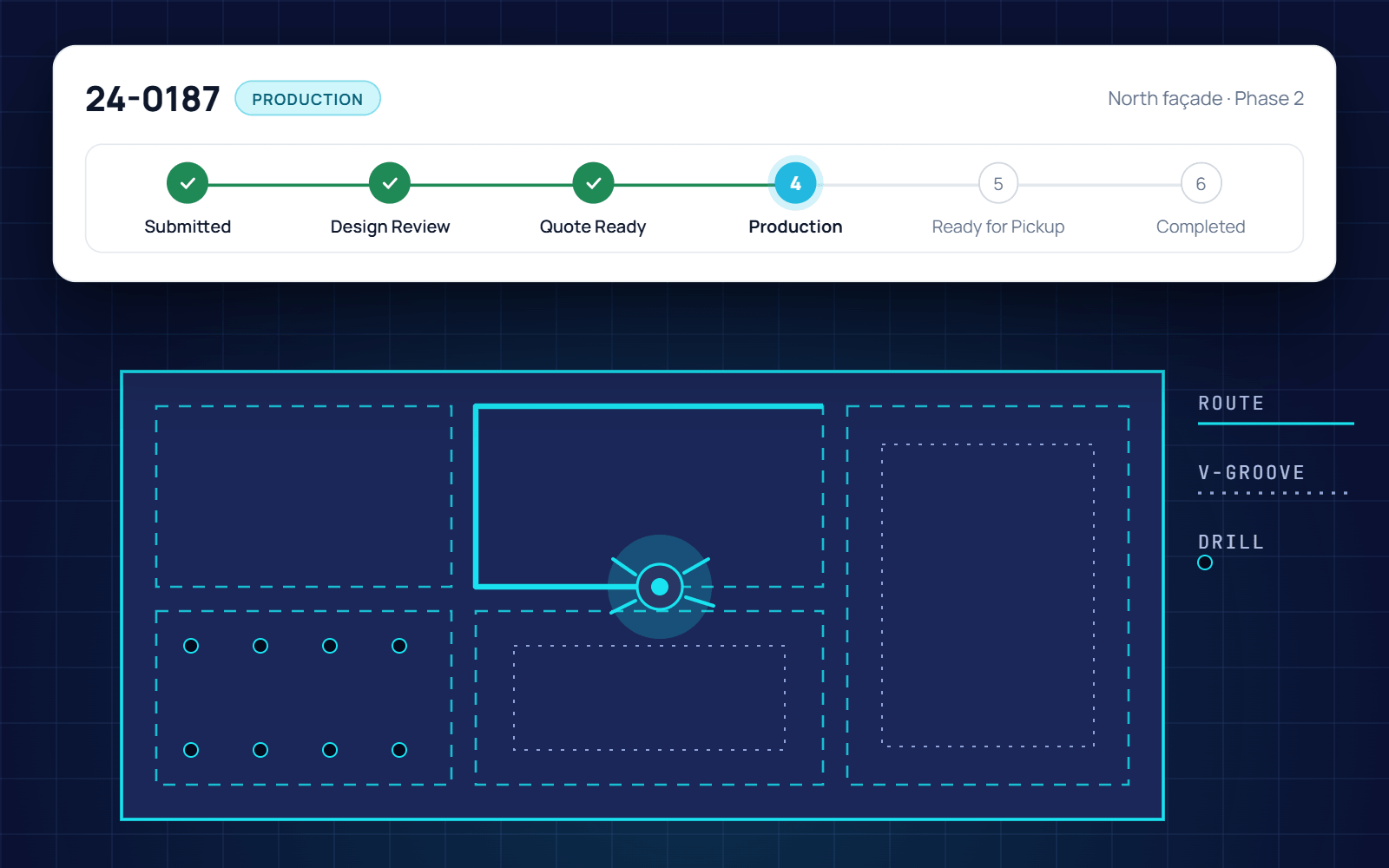This screenshot has height=868, width=1389.
Task: Click the "ROUTE" legend label
Action: point(1231,404)
